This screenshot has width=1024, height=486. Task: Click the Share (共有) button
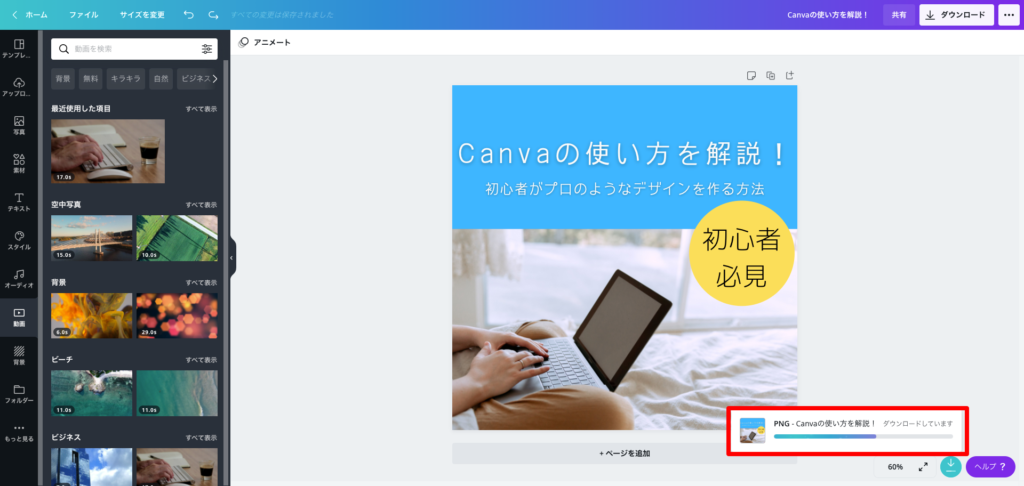coord(899,14)
